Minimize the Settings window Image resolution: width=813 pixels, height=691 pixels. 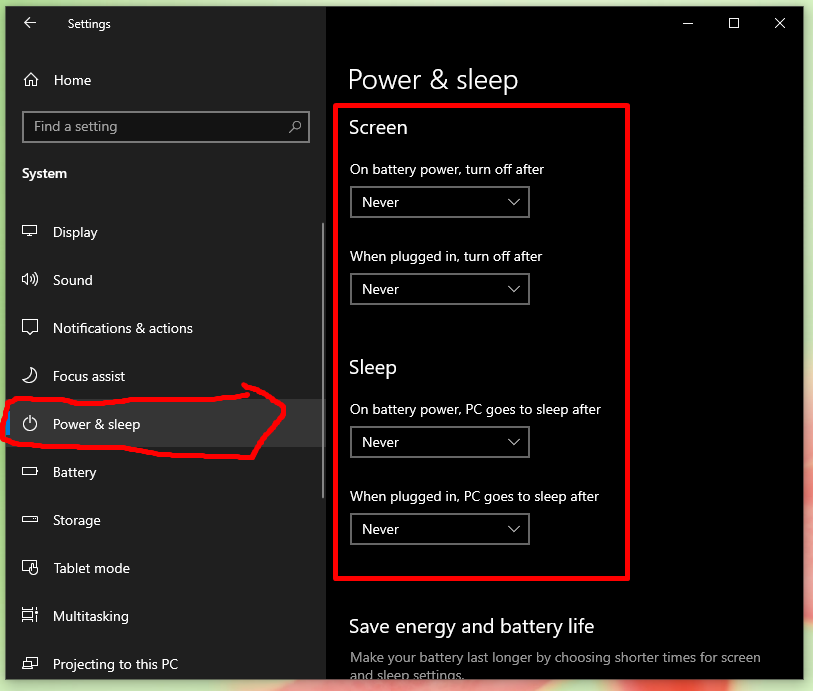[x=688, y=23]
